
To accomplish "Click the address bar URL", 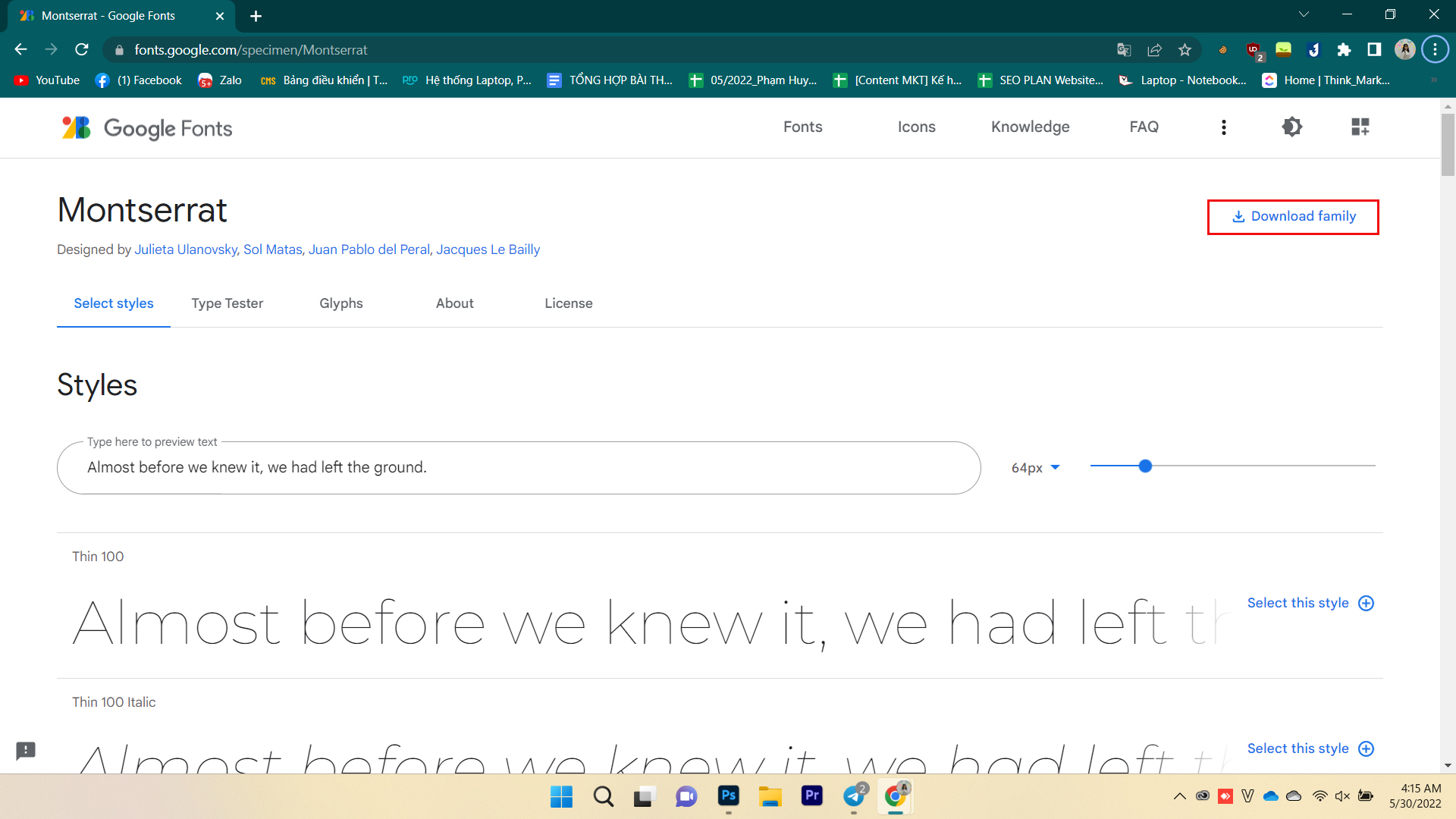I will 251,50.
